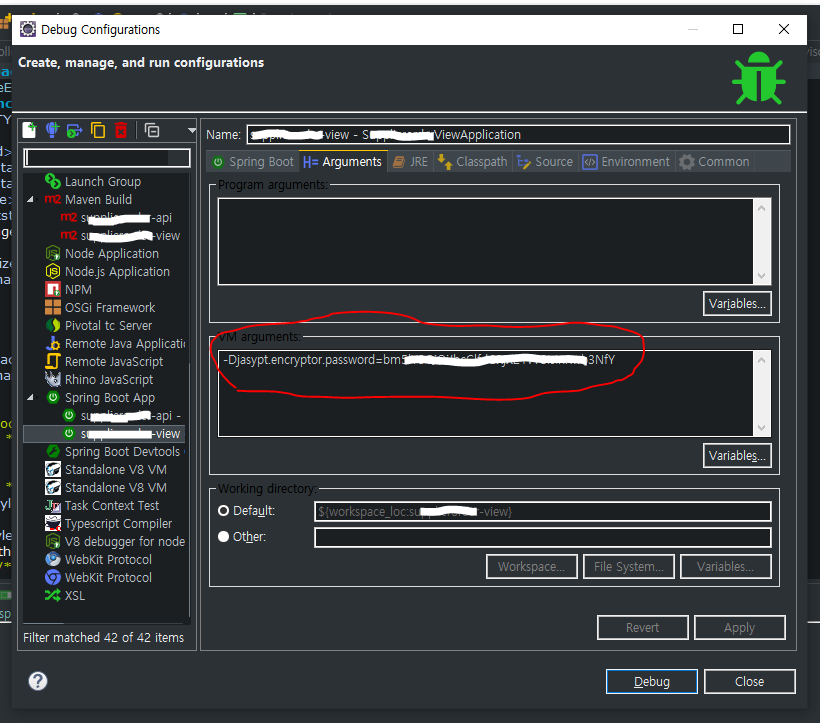Click VM arguments scrollbar down arrow

coord(761,428)
